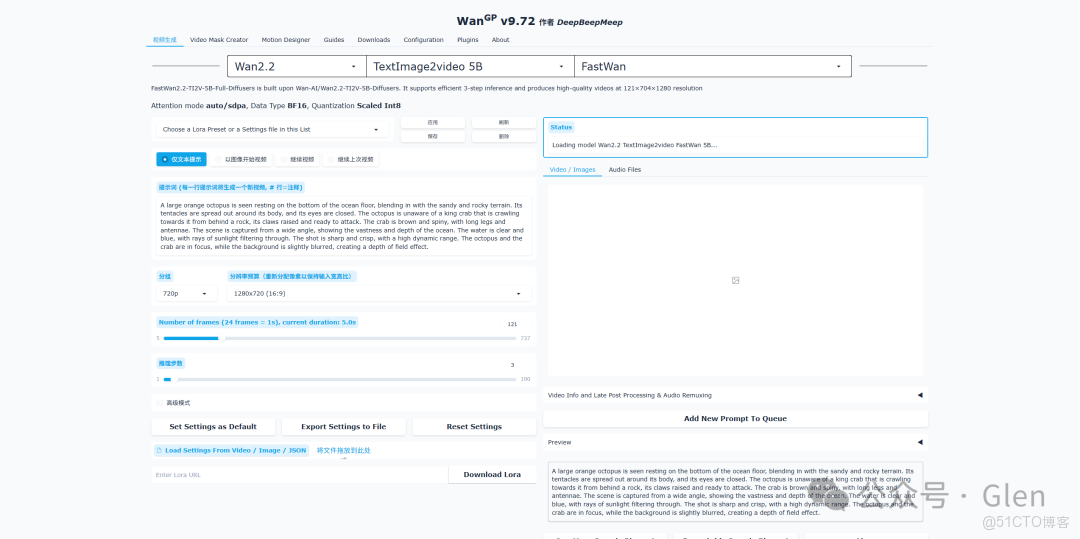
Task: Click Add New Prompt To Queue
Action: coord(735,419)
